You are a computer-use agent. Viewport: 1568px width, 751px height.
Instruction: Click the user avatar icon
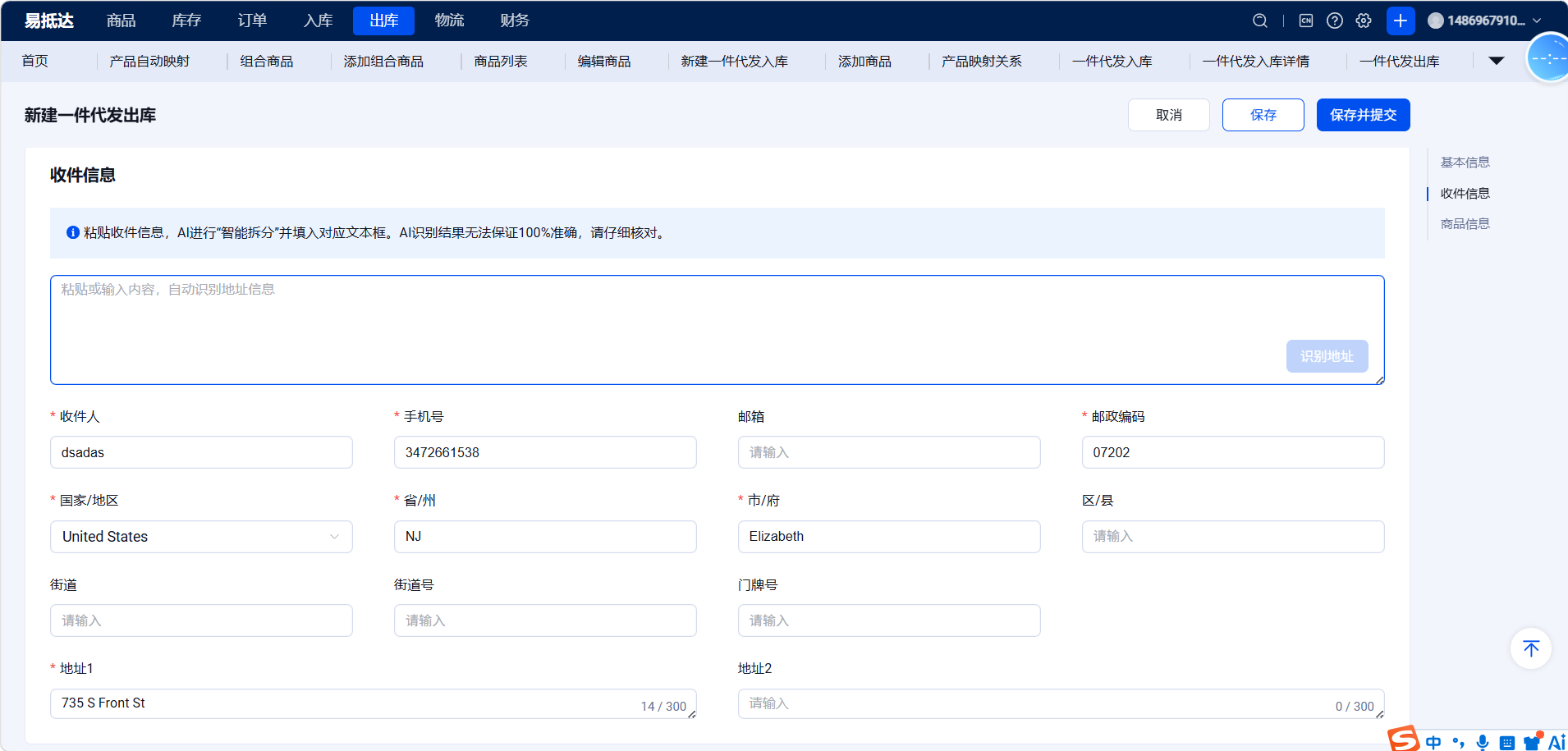[1436, 21]
